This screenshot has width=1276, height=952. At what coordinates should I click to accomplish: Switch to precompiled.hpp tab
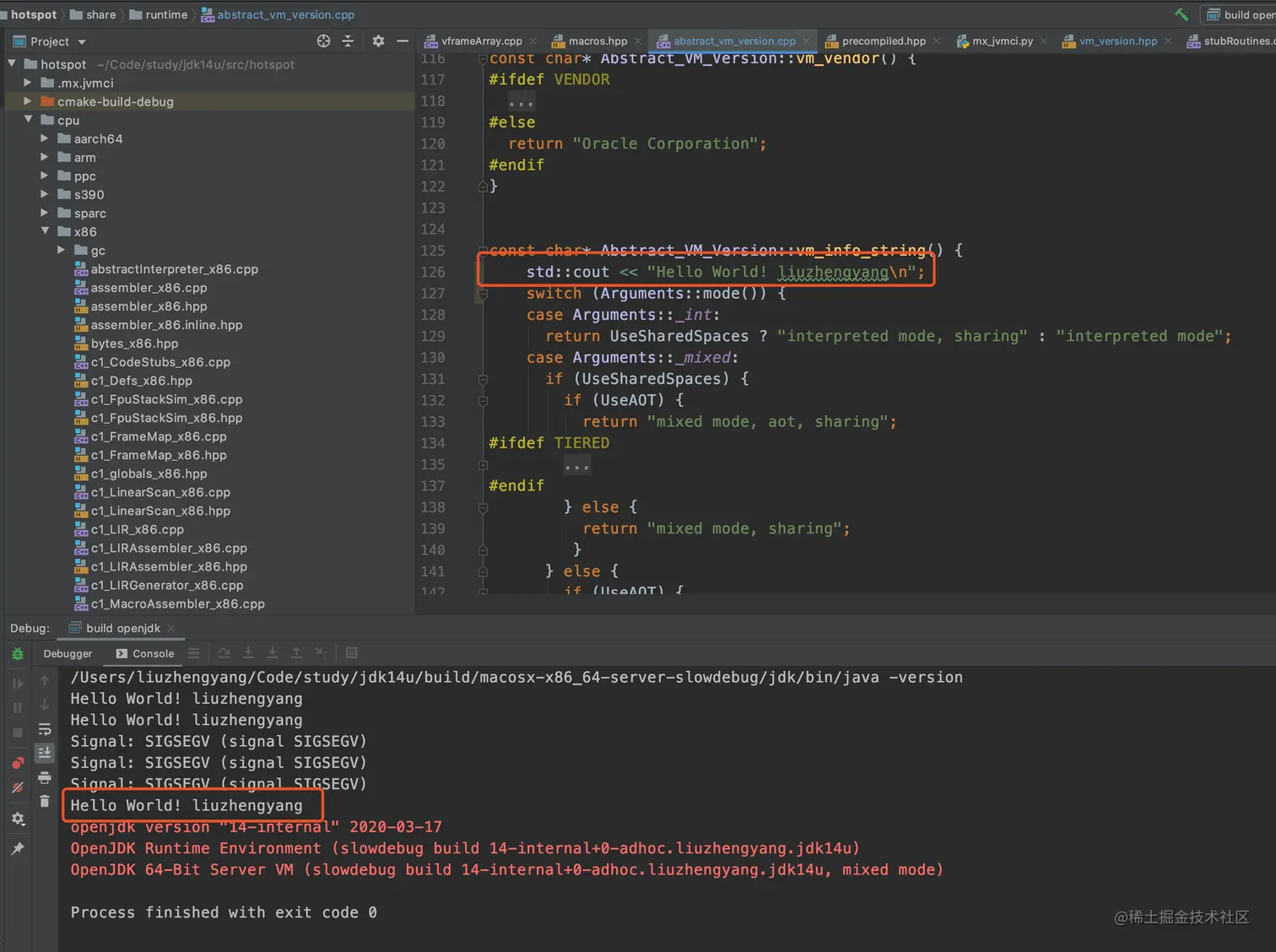point(884,41)
